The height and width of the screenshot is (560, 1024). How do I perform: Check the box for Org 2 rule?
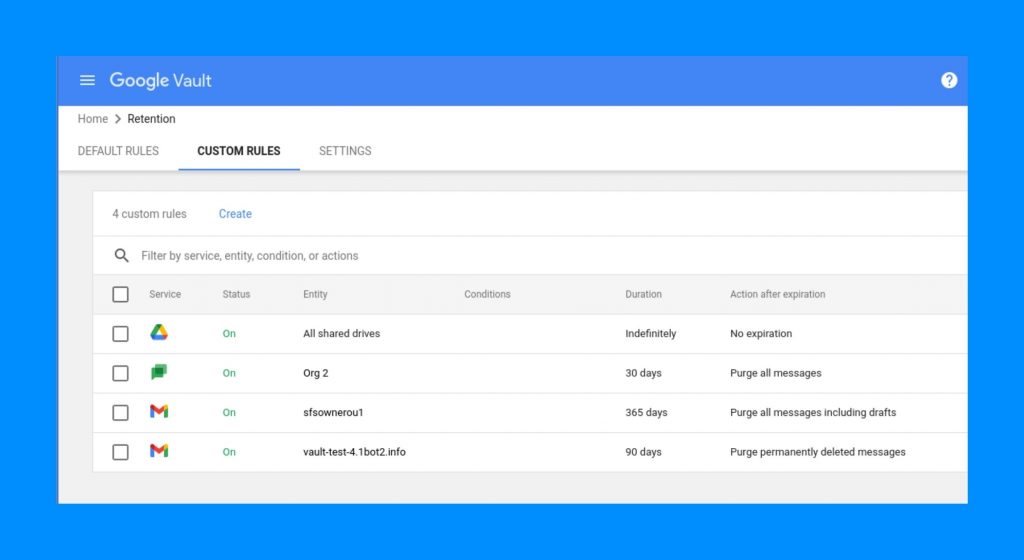[120, 373]
